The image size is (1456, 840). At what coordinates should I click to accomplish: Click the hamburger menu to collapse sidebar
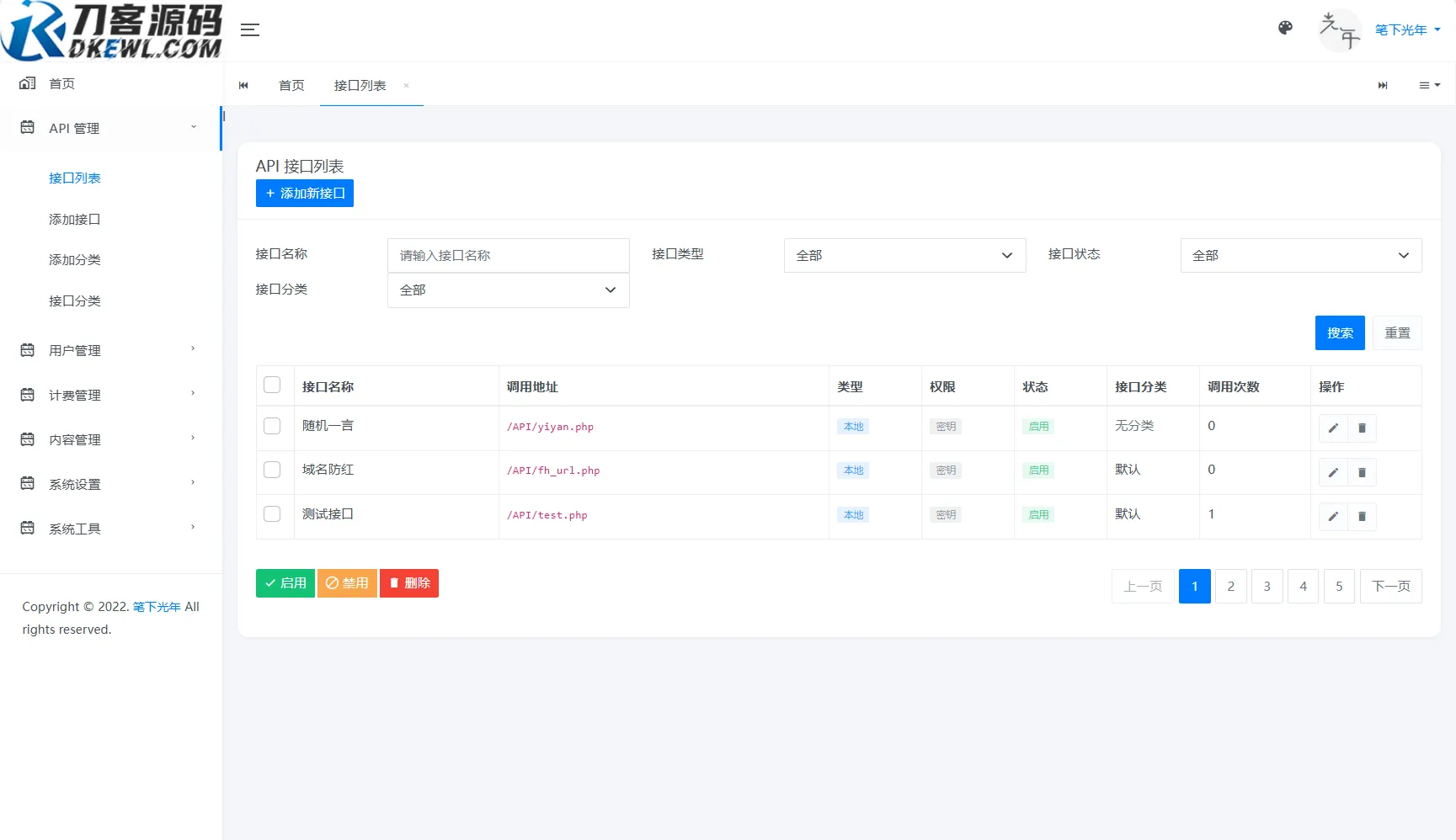click(249, 29)
